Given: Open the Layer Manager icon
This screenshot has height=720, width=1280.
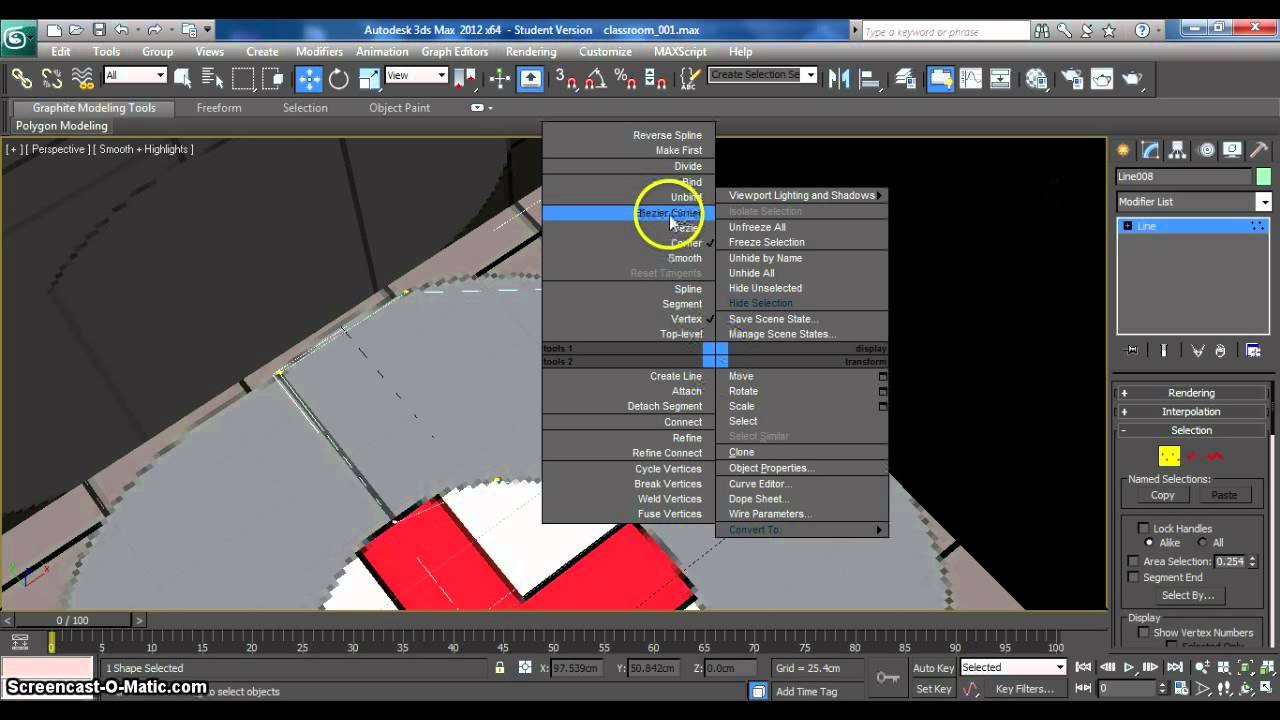Looking at the screenshot, I should coord(906,78).
